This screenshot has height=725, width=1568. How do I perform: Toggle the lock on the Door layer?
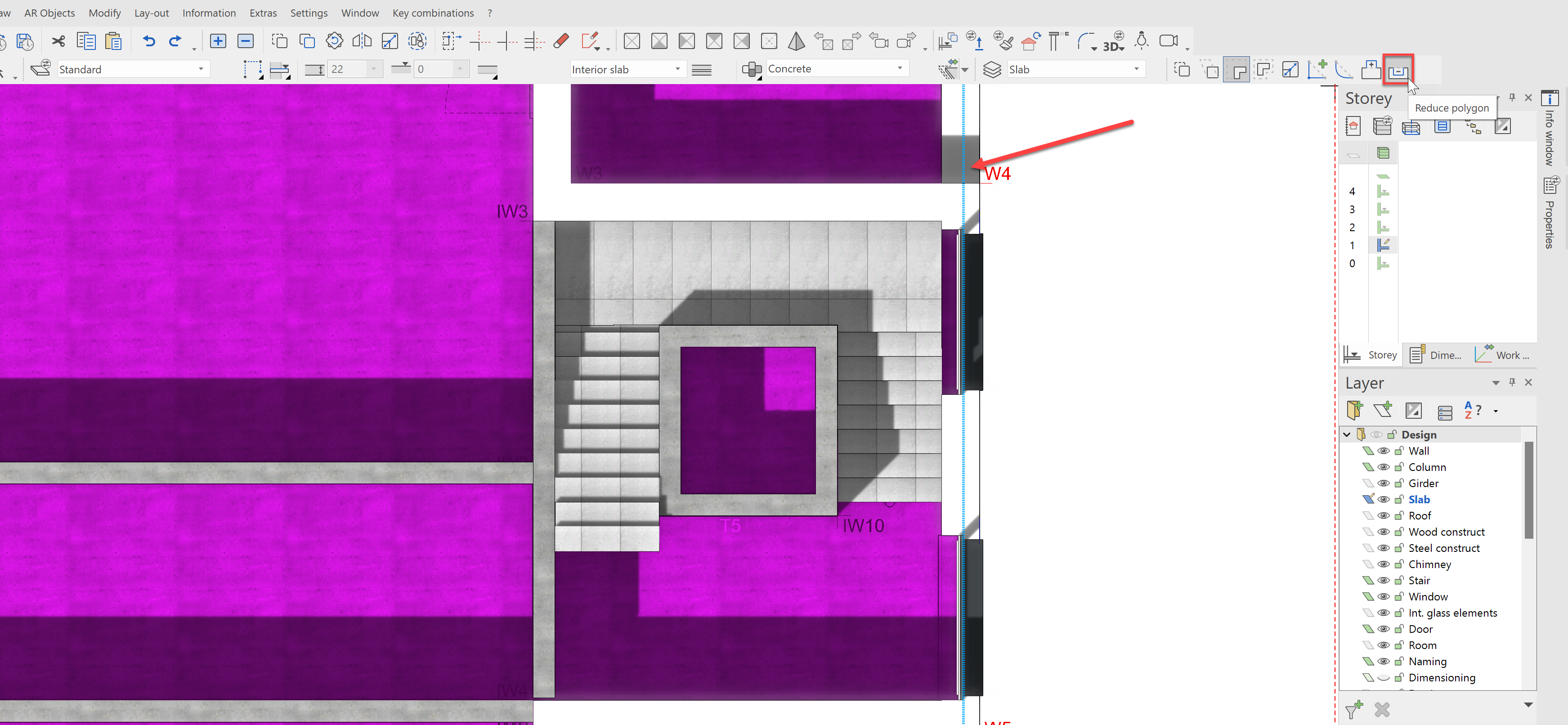[1399, 629]
